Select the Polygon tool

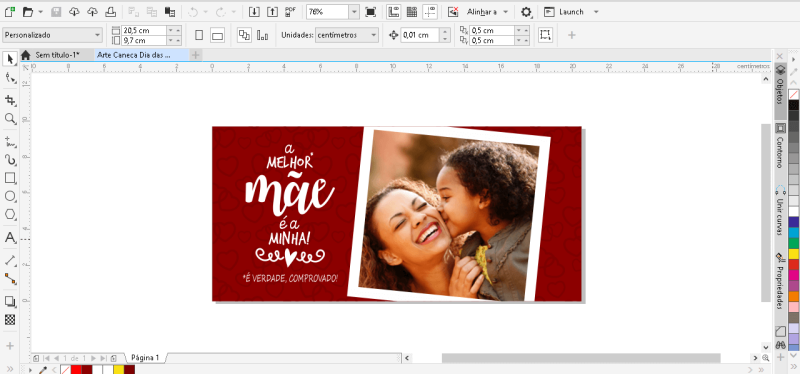(x=10, y=214)
